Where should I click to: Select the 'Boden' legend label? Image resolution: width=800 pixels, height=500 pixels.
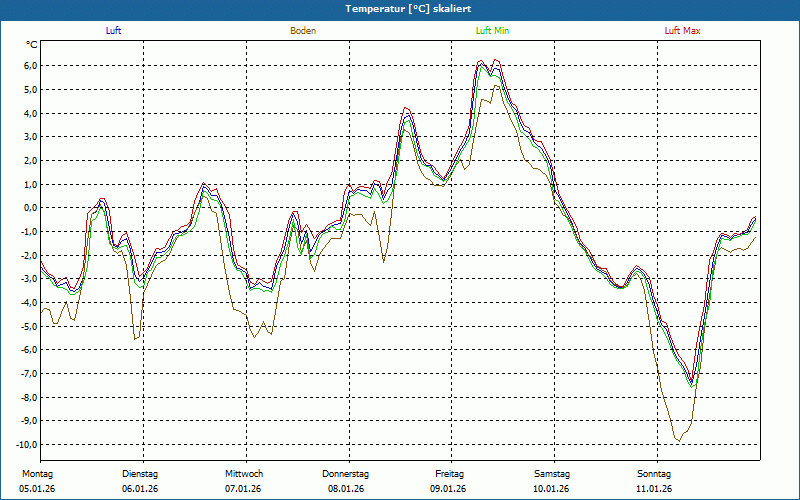click(303, 31)
